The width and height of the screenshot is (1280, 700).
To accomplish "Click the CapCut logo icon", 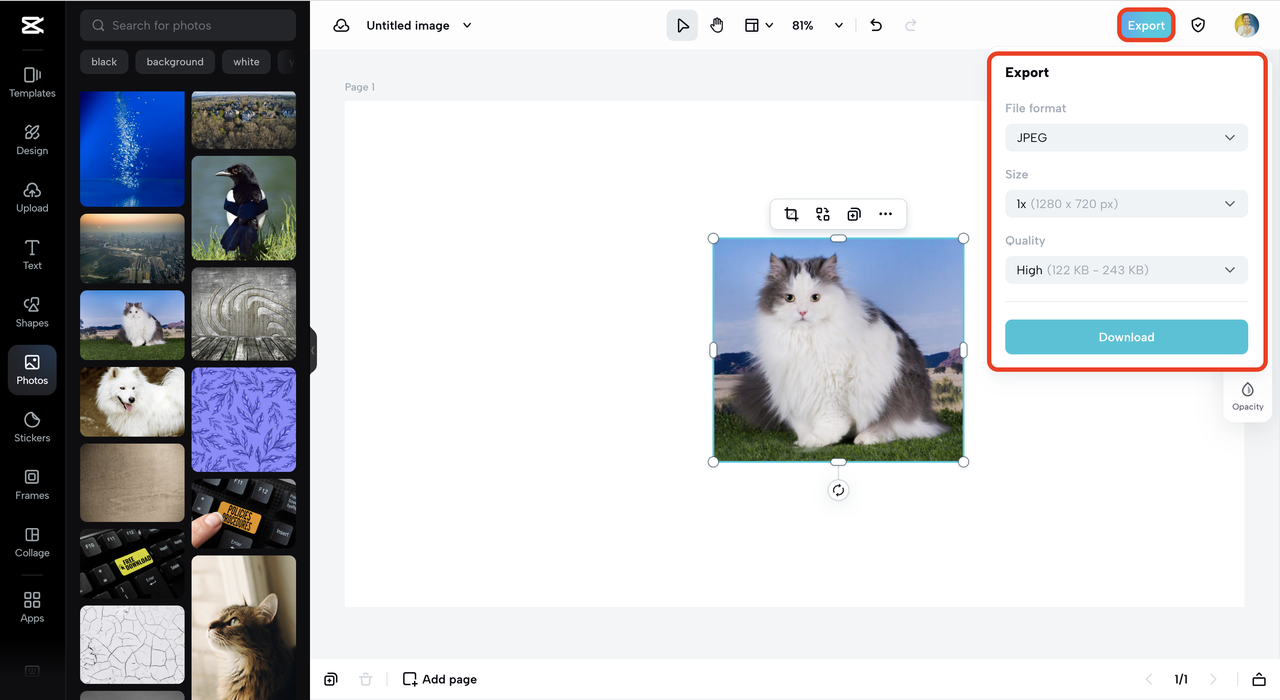I will [x=32, y=25].
